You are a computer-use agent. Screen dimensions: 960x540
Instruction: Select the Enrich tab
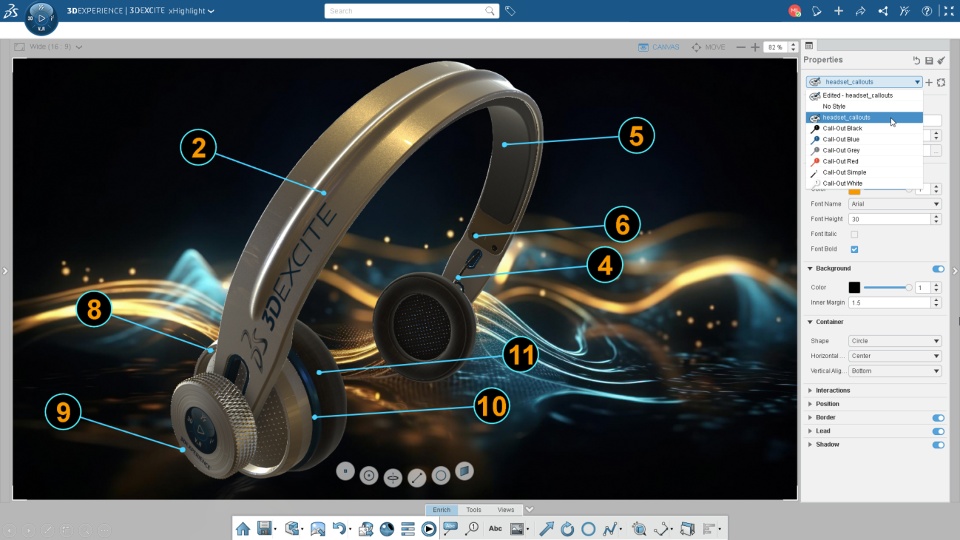[441, 509]
